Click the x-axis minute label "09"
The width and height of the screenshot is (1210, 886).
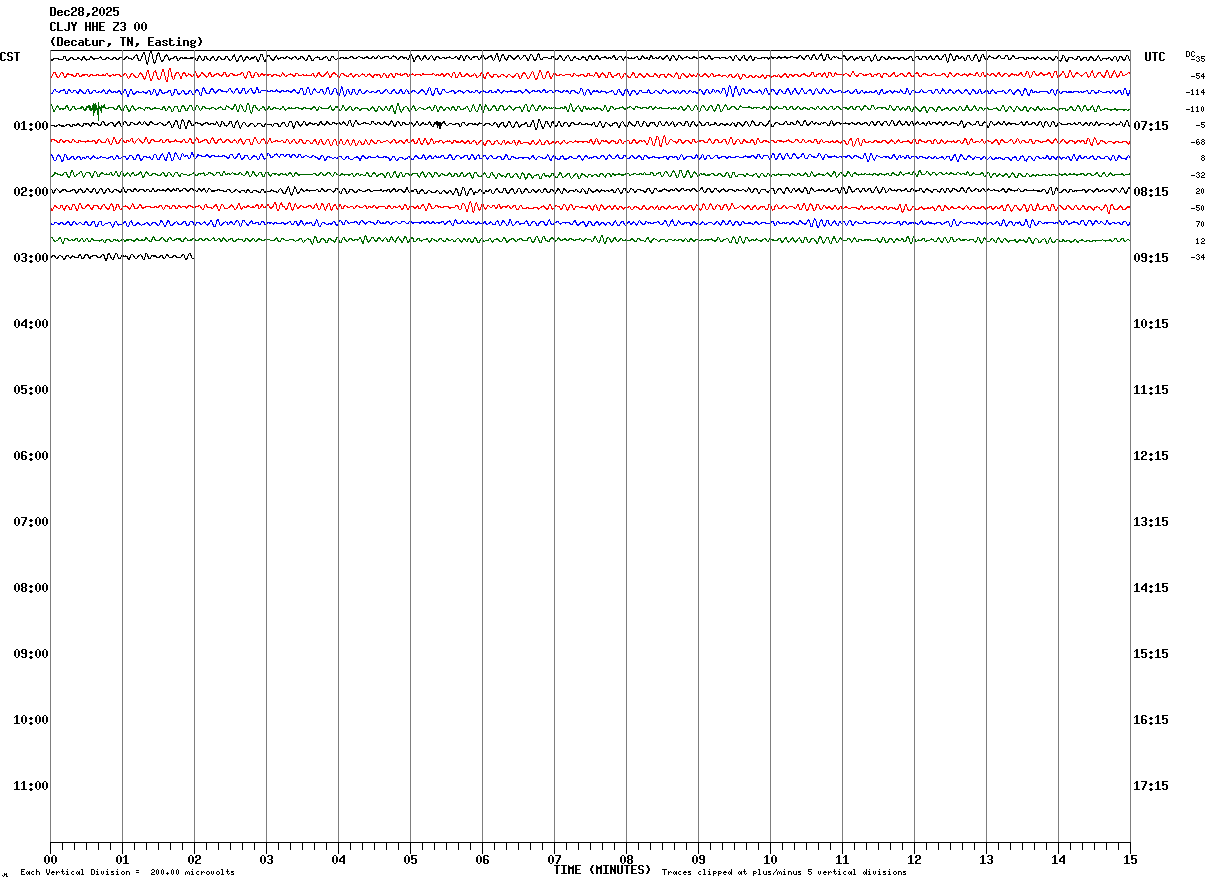click(x=698, y=860)
